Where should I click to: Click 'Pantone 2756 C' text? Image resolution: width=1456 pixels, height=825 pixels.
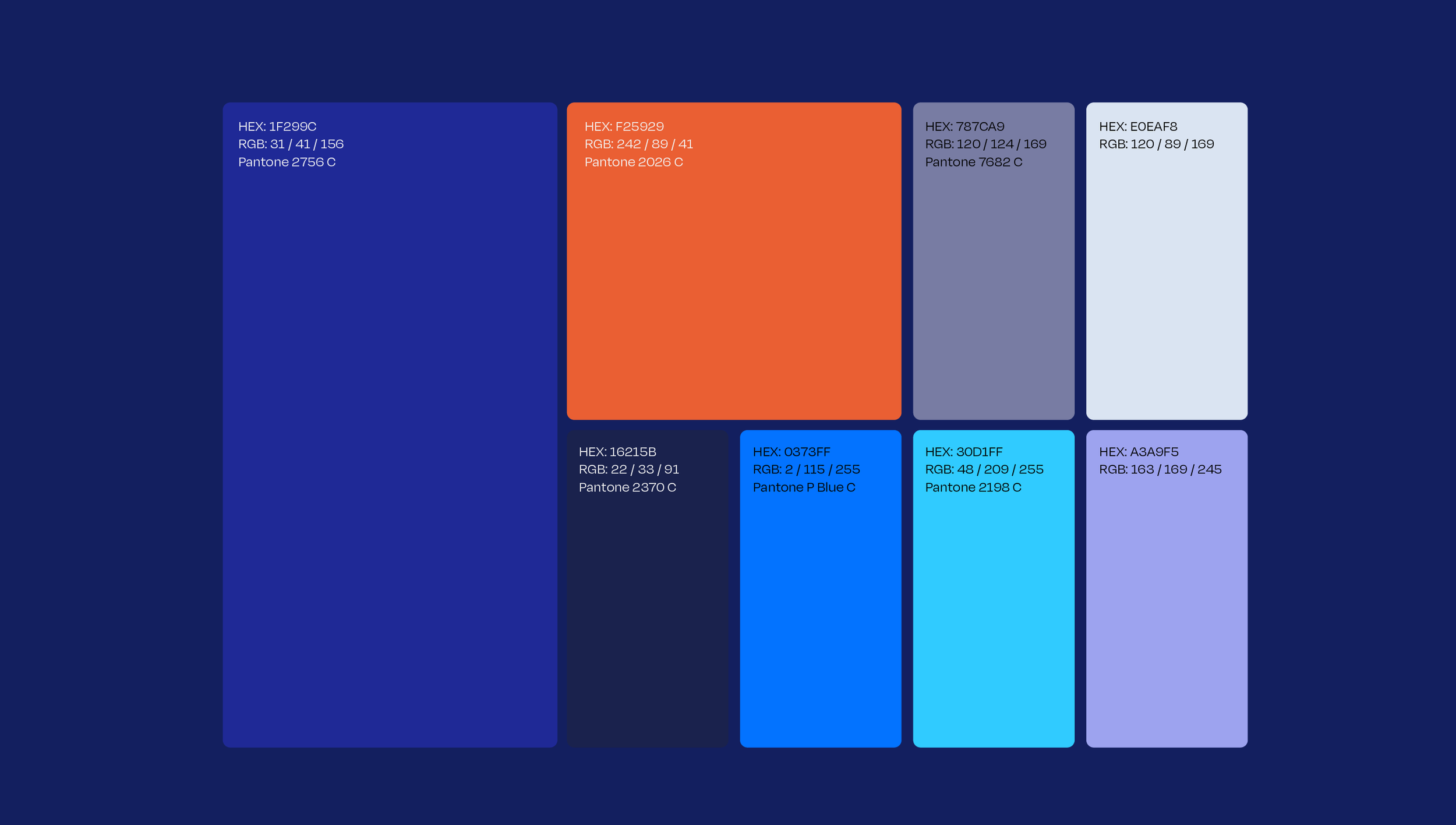pyautogui.click(x=287, y=162)
